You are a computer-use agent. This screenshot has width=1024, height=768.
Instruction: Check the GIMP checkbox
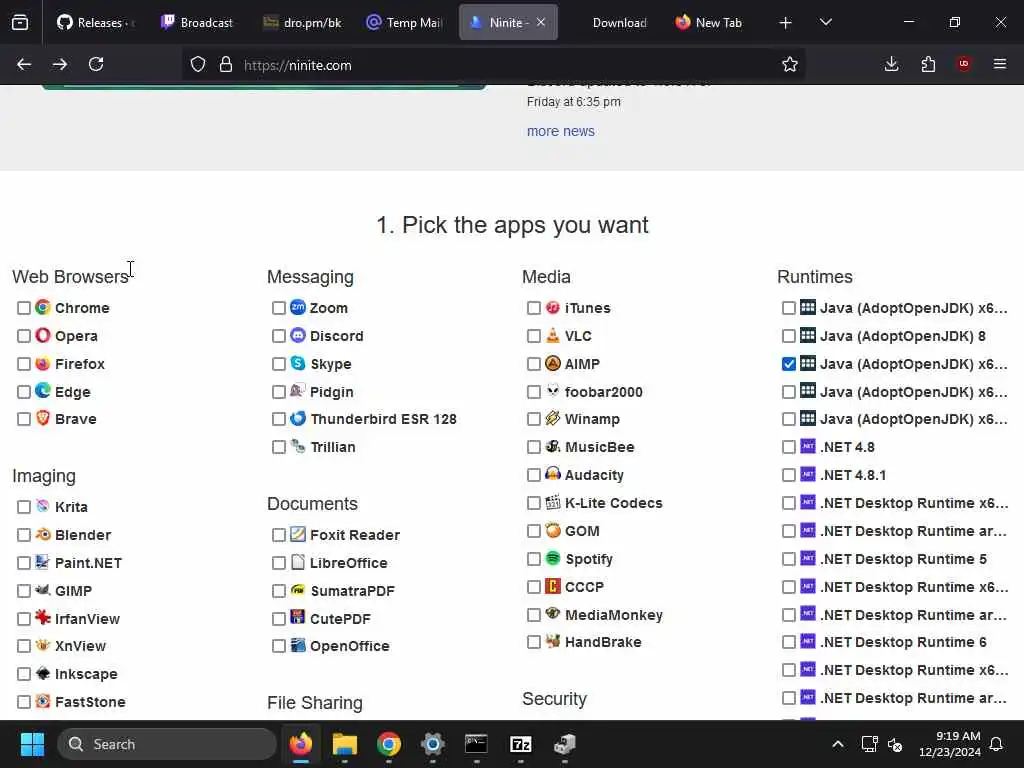pyautogui.click(x=24, y=591)
